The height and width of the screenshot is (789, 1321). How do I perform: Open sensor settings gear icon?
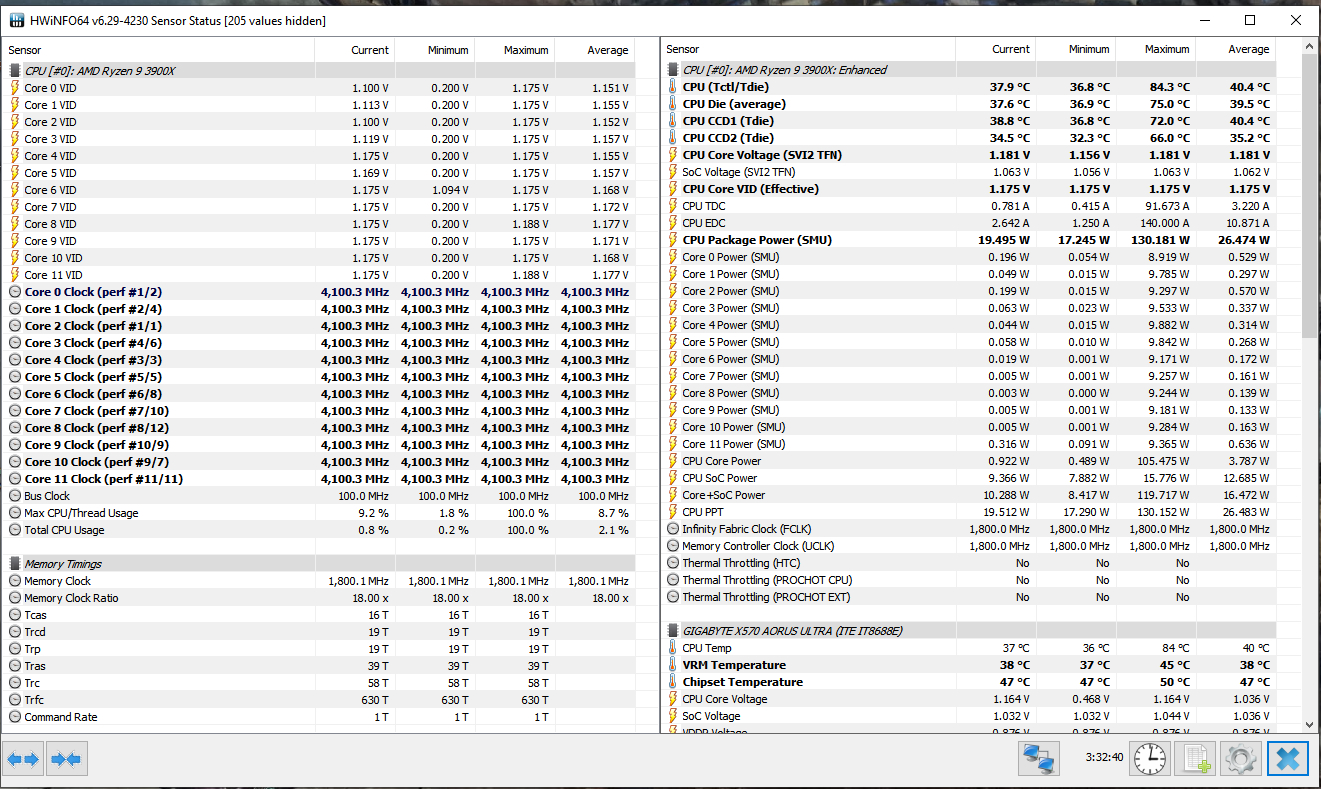pyautogui.click(x=1241, y=759)
